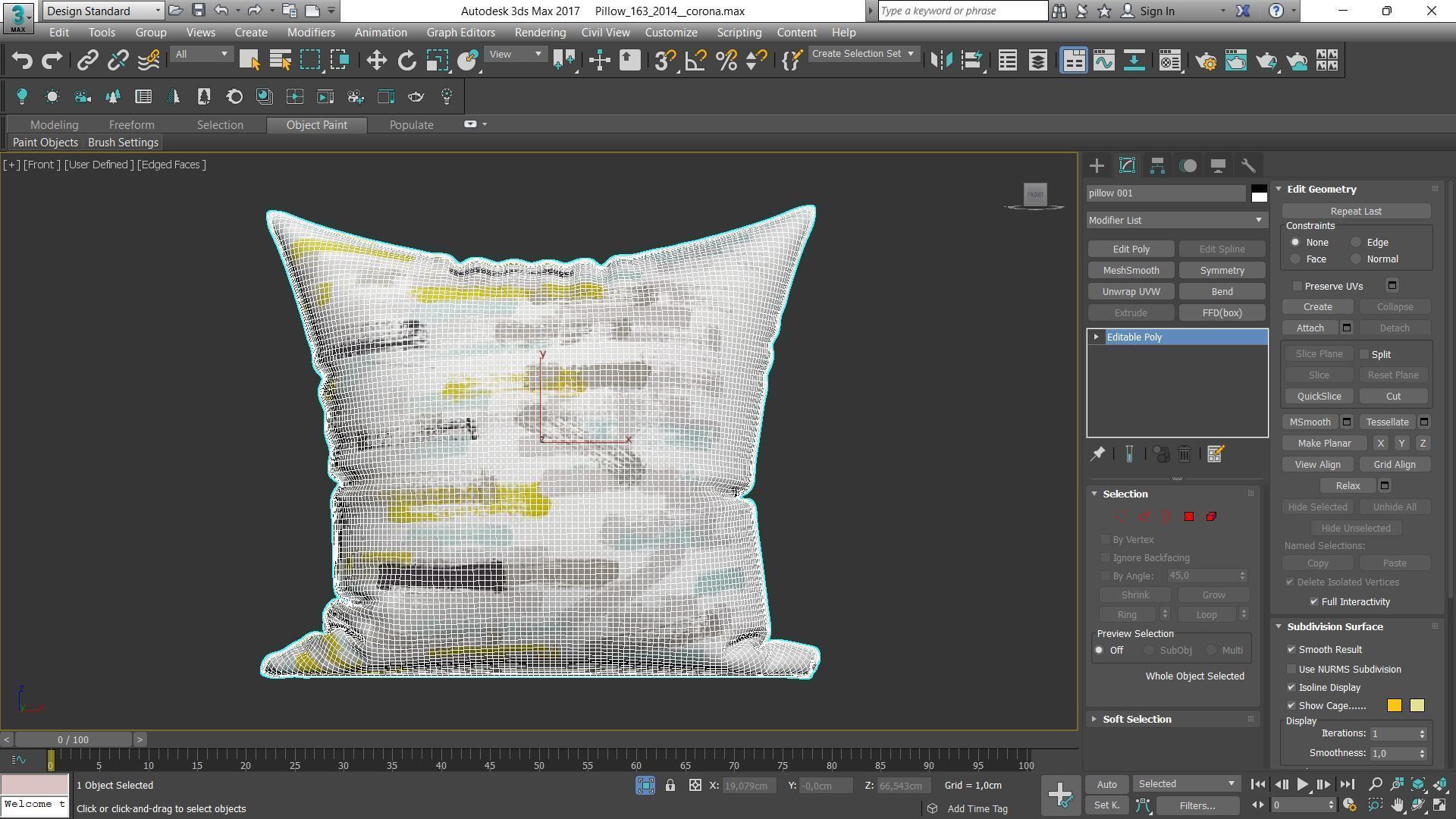The image size is (1456, 819).
Task: Toggle Show Cage checkbox
Action: (x=1291, y=705)
